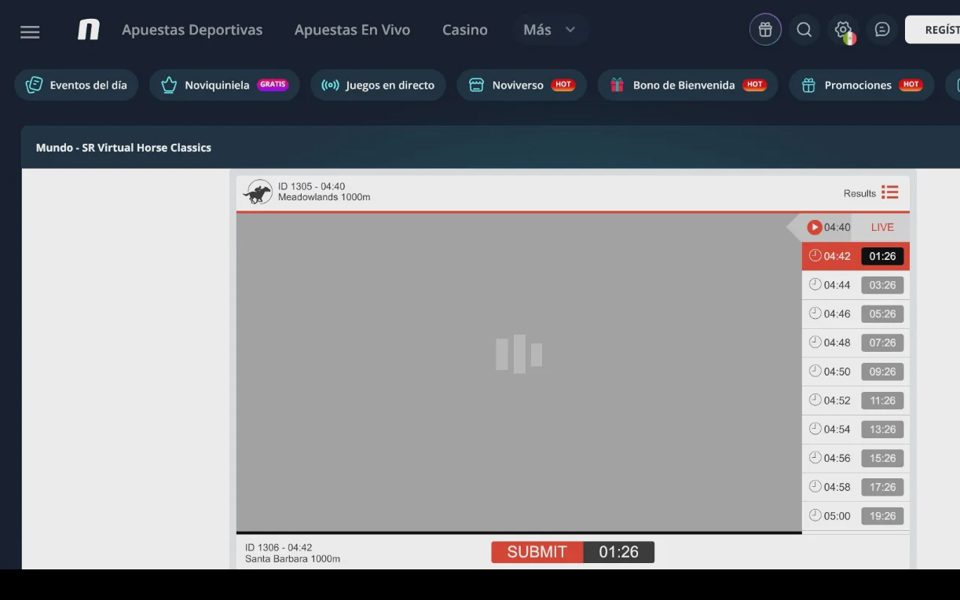Go to Apuestas Deportivas section

coord(192,29)
